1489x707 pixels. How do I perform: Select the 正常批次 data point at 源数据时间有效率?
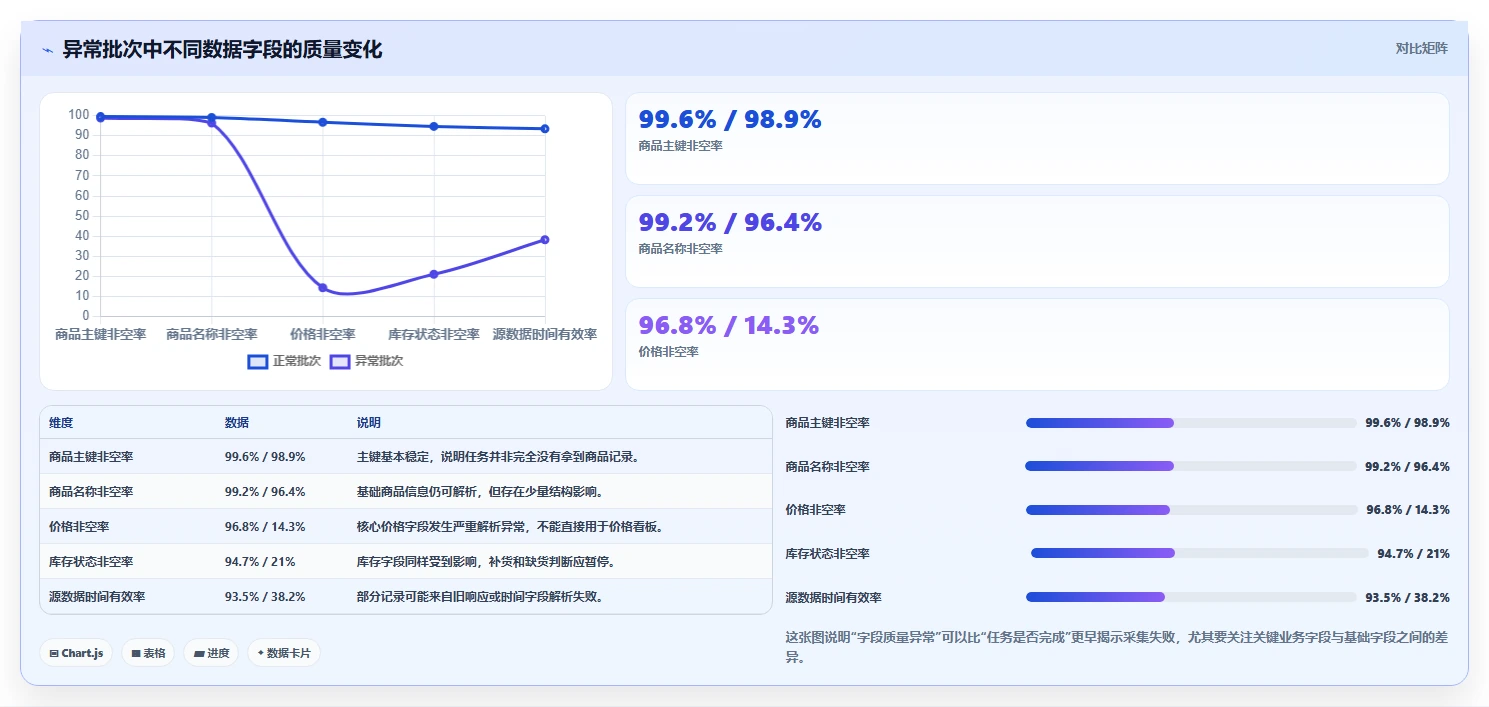click(545, 128)
